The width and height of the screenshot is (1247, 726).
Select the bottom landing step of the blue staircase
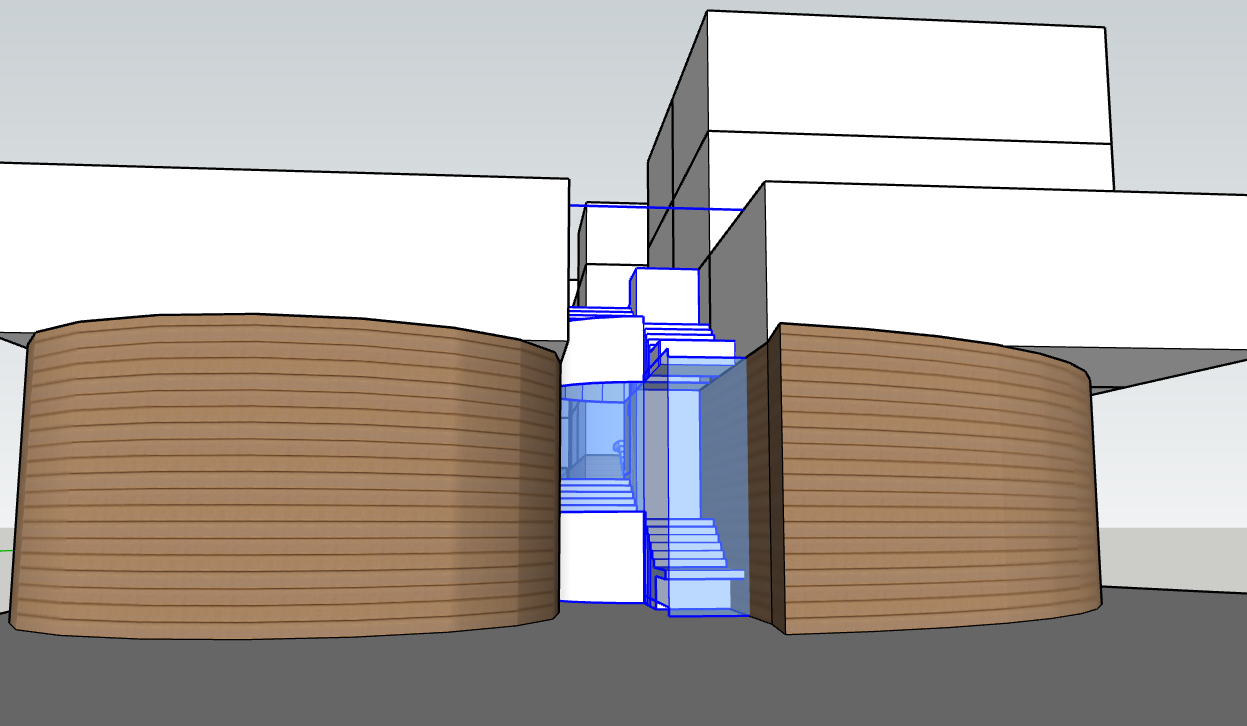point(706,596)
